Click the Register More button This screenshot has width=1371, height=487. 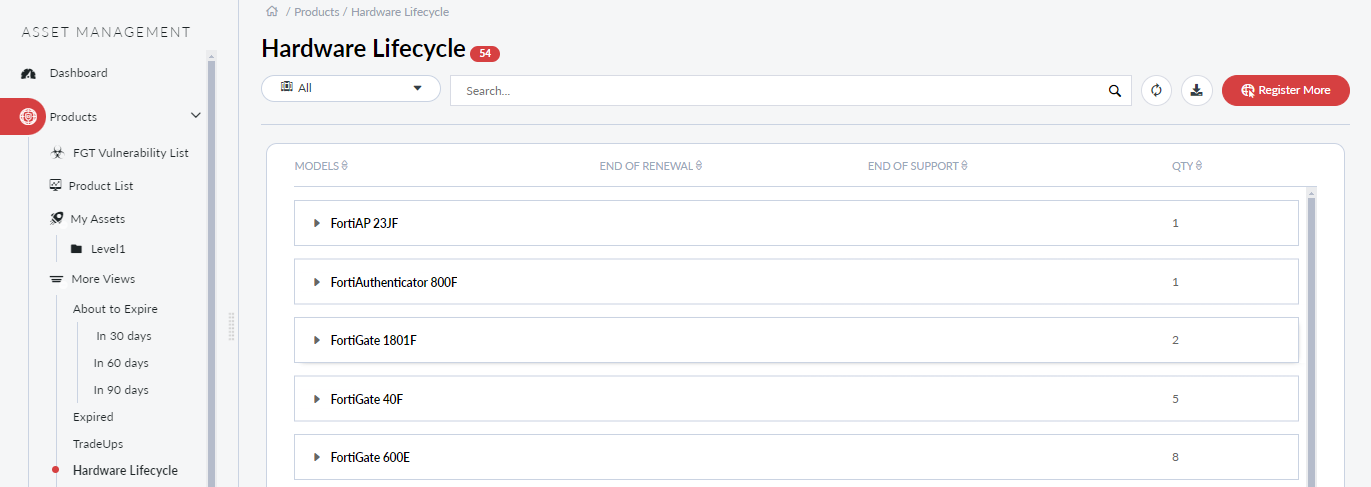(1286, 90)
